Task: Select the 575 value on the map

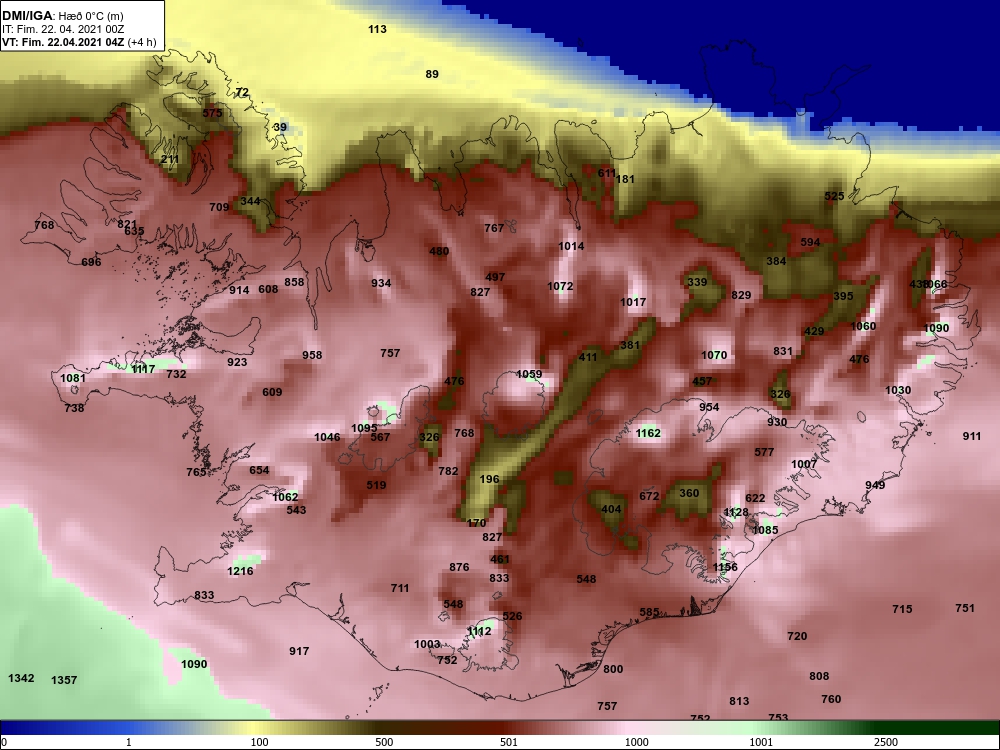Action: pos(212,113)
